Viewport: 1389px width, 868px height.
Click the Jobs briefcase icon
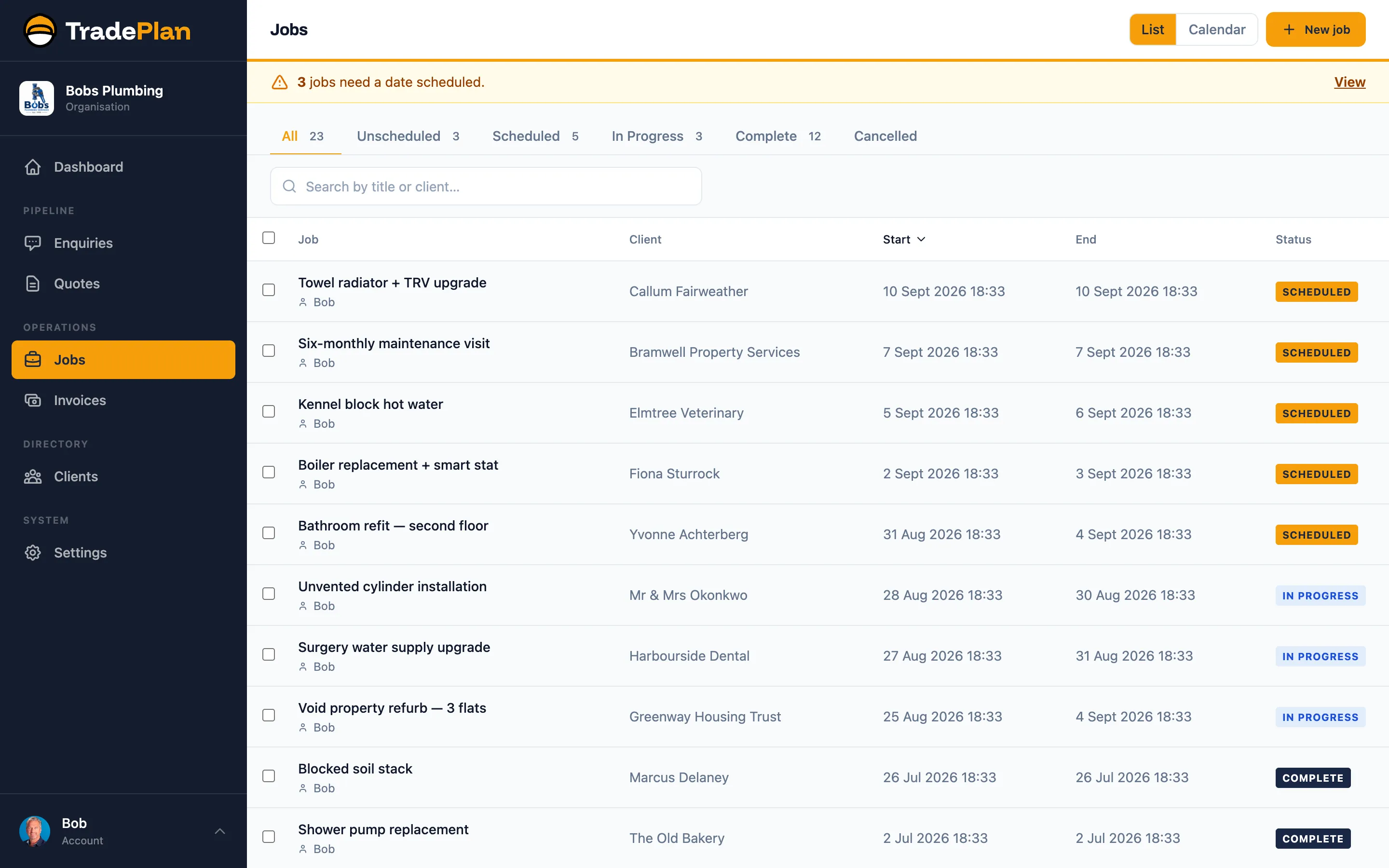pyautogui.click(x=33, y=360)
